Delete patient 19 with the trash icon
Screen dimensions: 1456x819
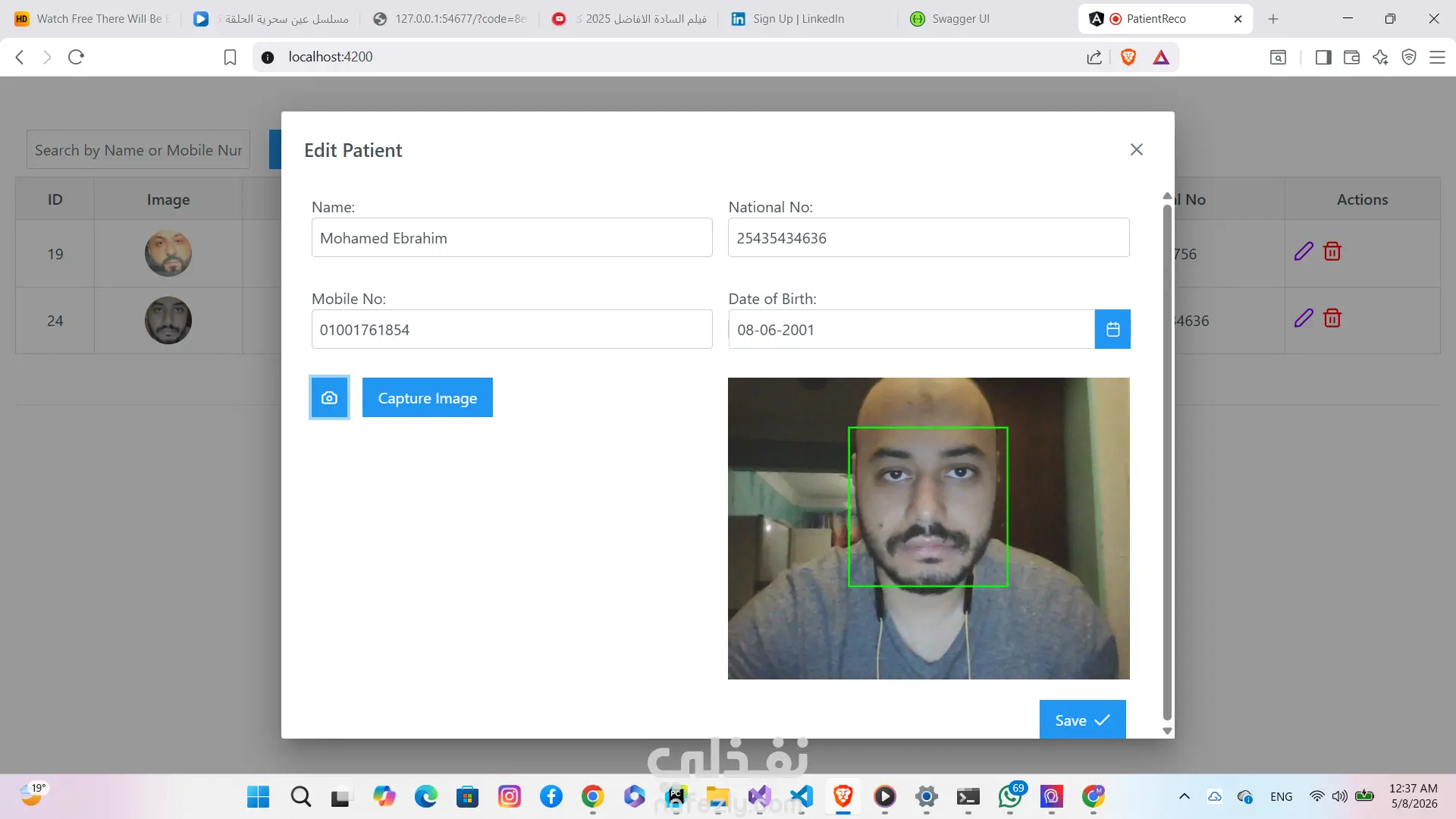(x=1332, y=252)
